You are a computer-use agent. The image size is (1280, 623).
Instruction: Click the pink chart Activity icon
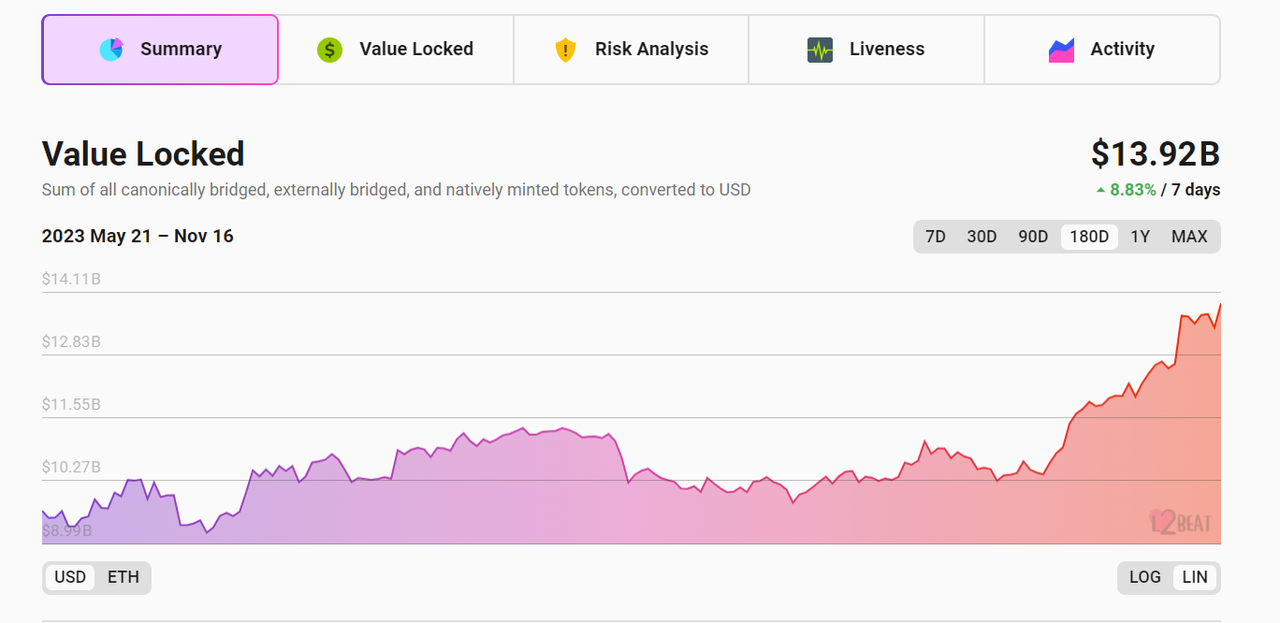[x=1061, y=49]
